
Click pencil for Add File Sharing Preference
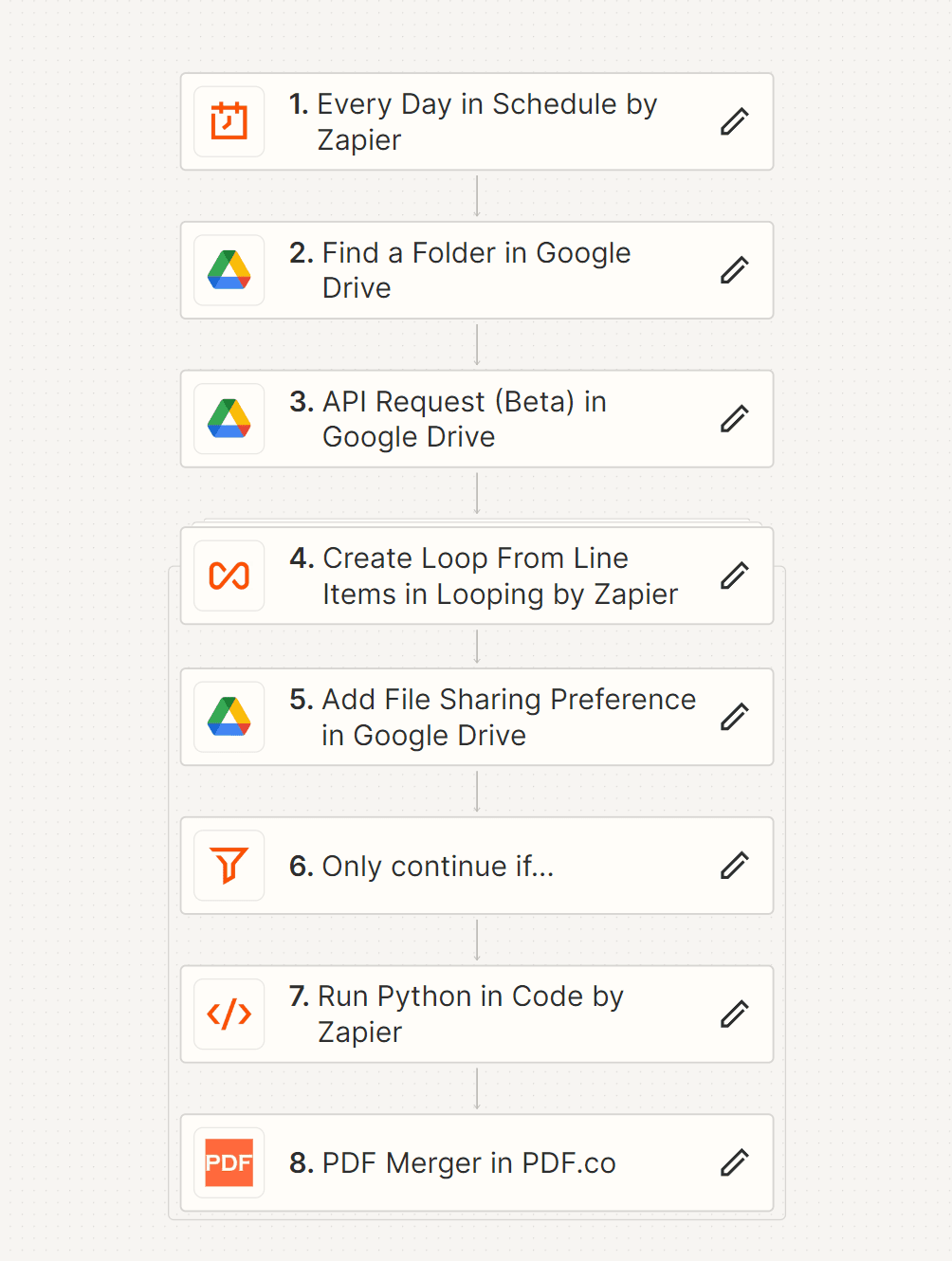click(x=735, y=717)
